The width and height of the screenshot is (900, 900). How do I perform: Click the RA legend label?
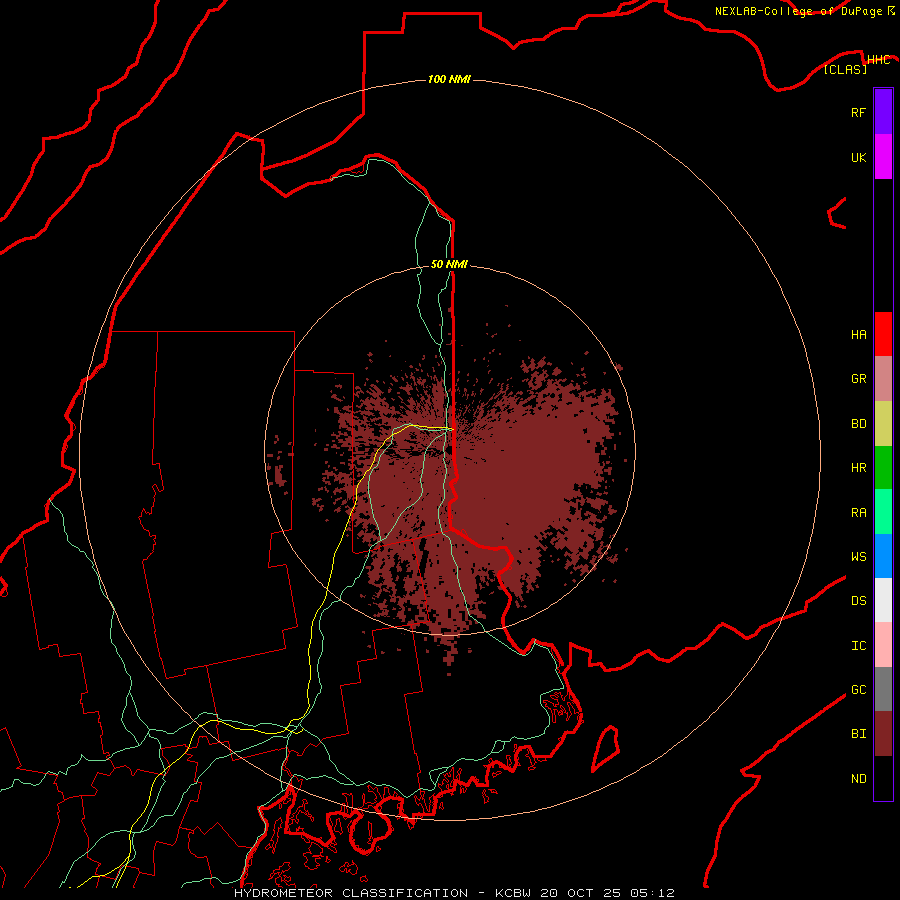858,513
